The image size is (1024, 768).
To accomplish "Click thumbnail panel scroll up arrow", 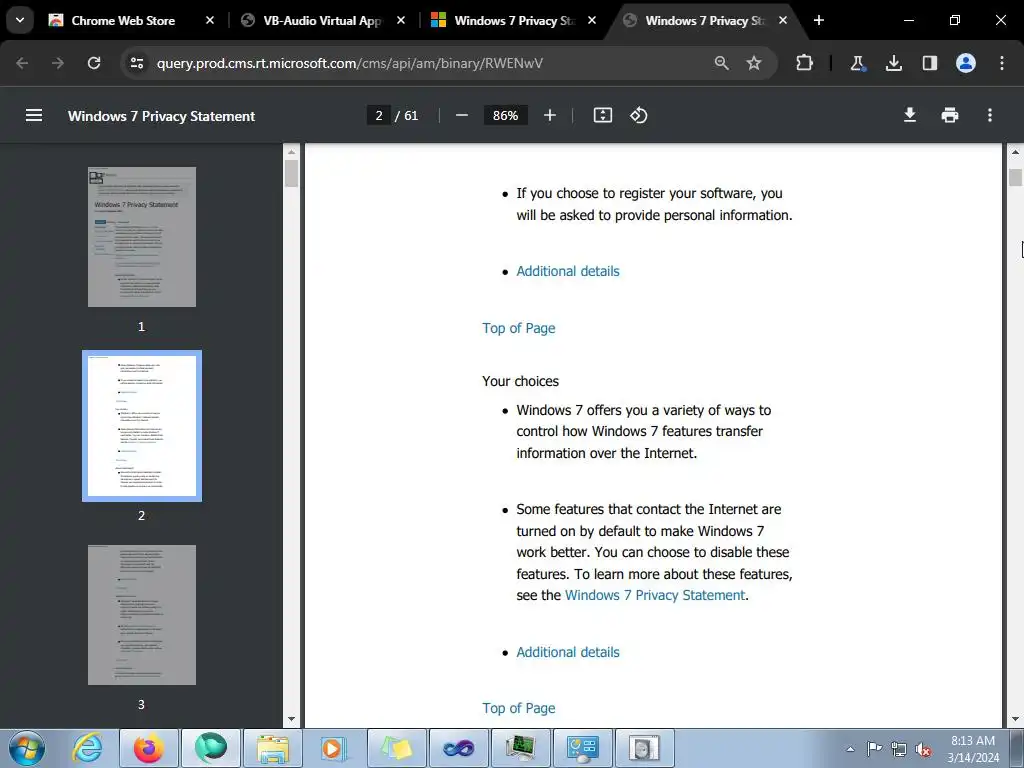I will pos(291,152).
